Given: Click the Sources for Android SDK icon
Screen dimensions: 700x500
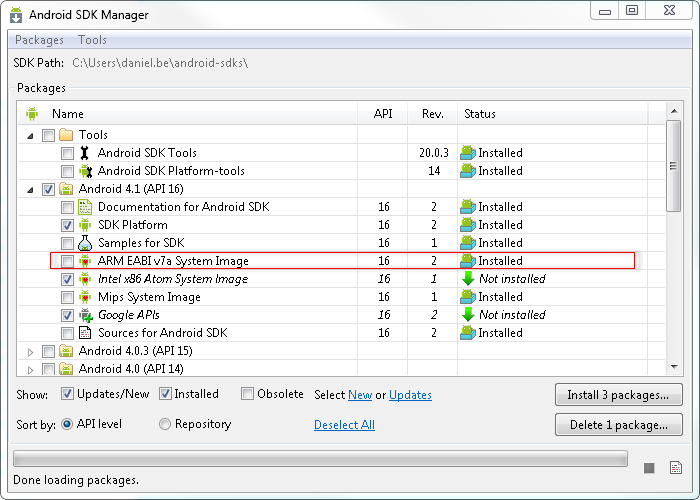Looking at the screenshot, I should pos(85,333).
